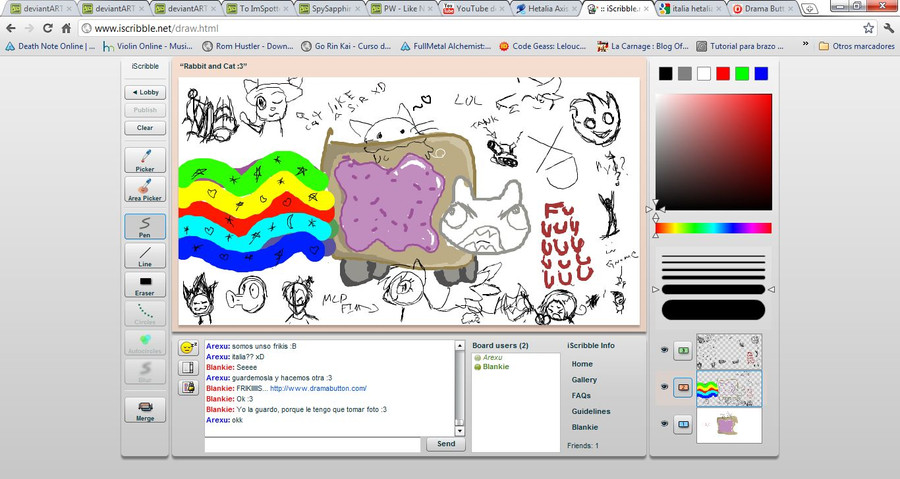Pick the green color swatch

coord(742,73)
